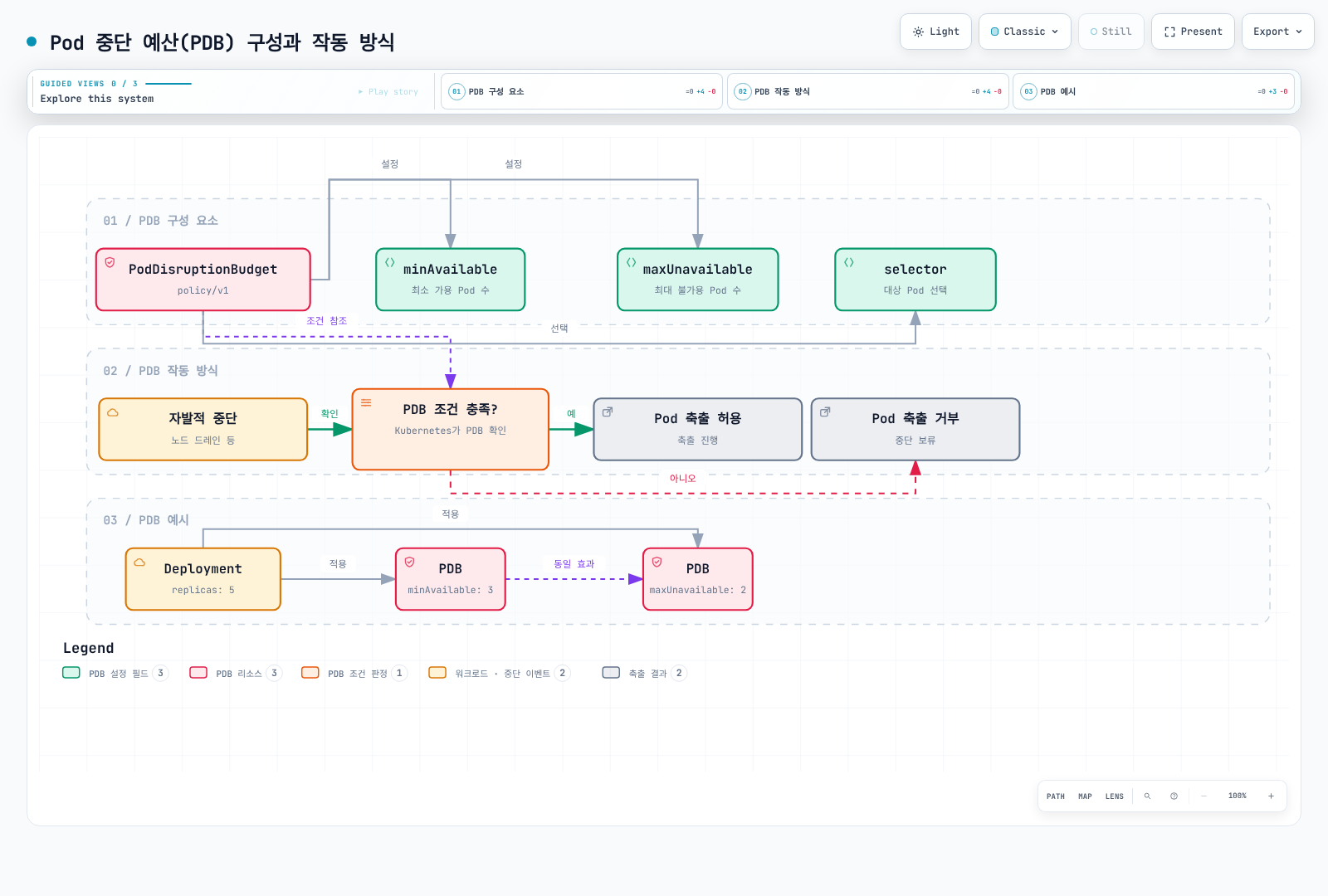Click the 'policy/v1' subtitle text
Viewport: 1328px width, 896px height.
point(203,291)
